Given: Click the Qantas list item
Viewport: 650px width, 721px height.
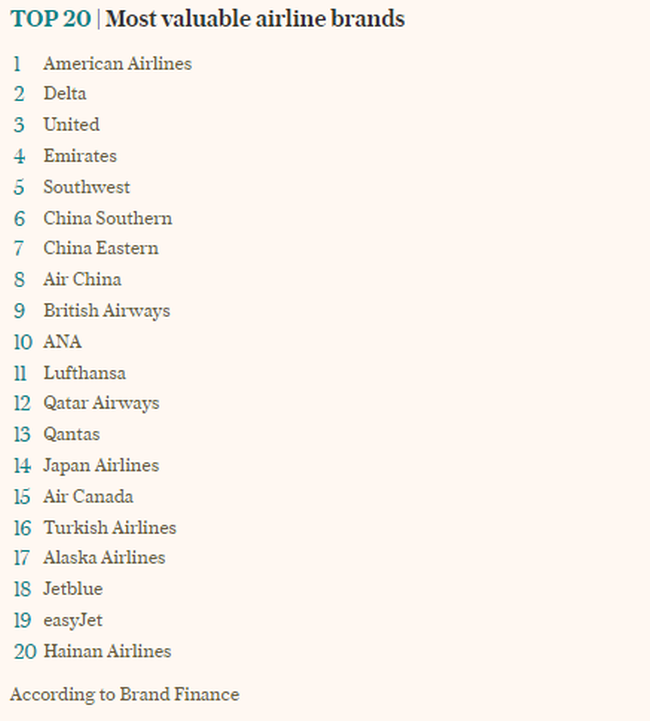Looking at the screenshot, I should pyautogui.click(x=71, y=434).
